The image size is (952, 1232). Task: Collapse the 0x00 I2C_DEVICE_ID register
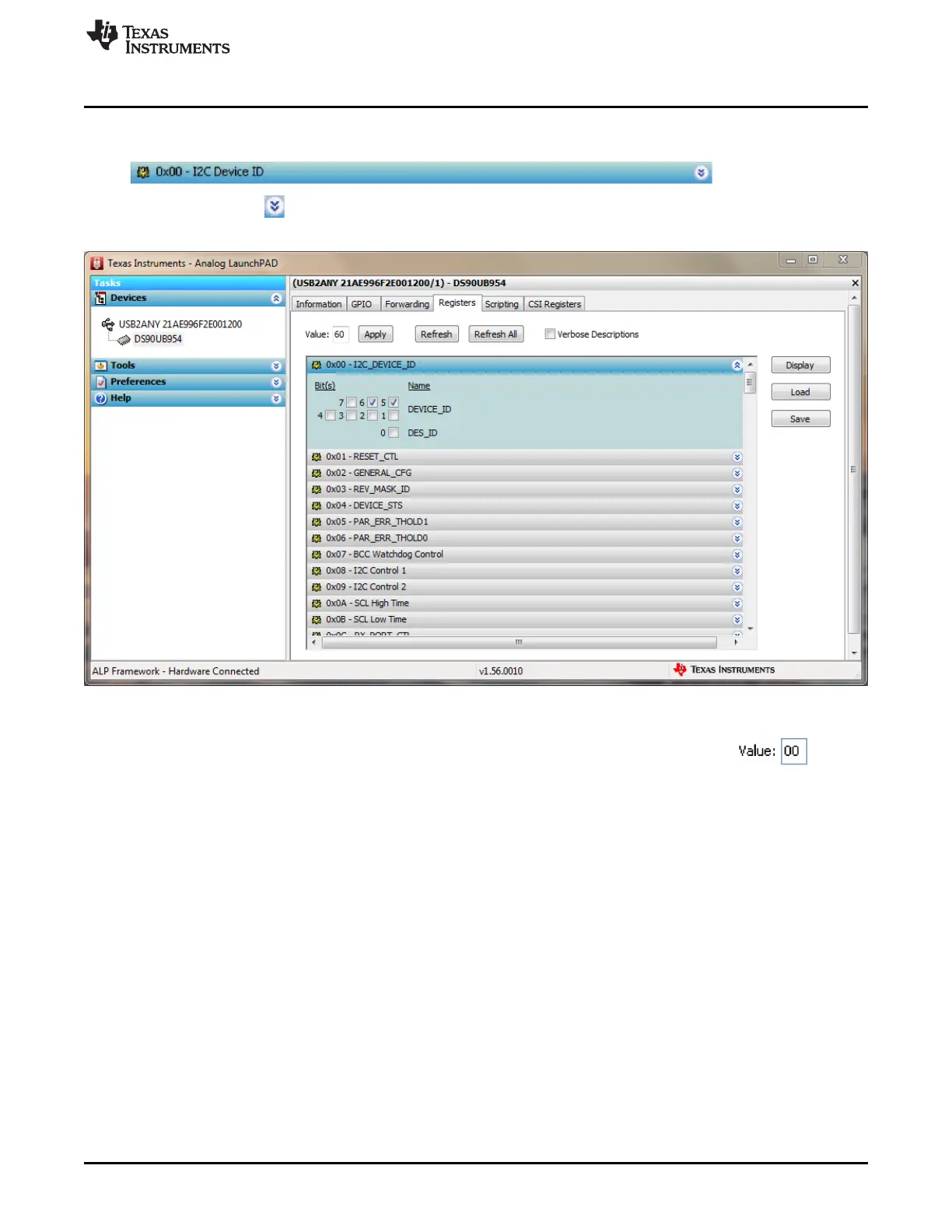tap(737, 365)
